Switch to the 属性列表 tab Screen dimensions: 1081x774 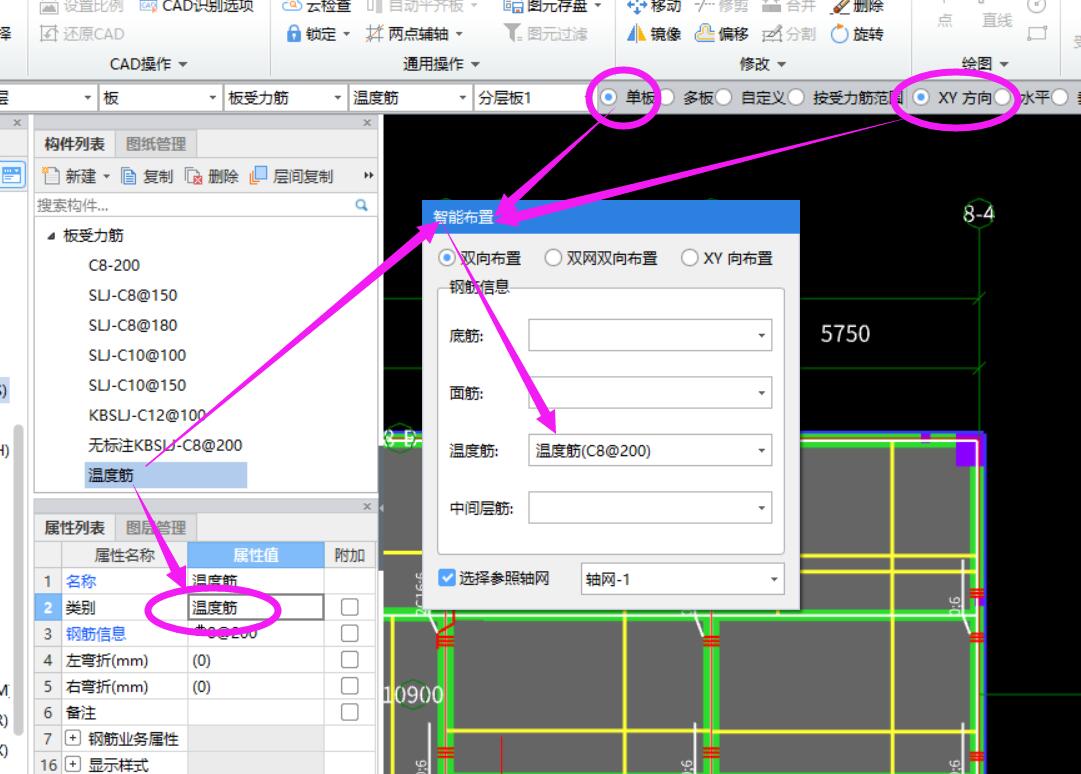coord(74,528)
